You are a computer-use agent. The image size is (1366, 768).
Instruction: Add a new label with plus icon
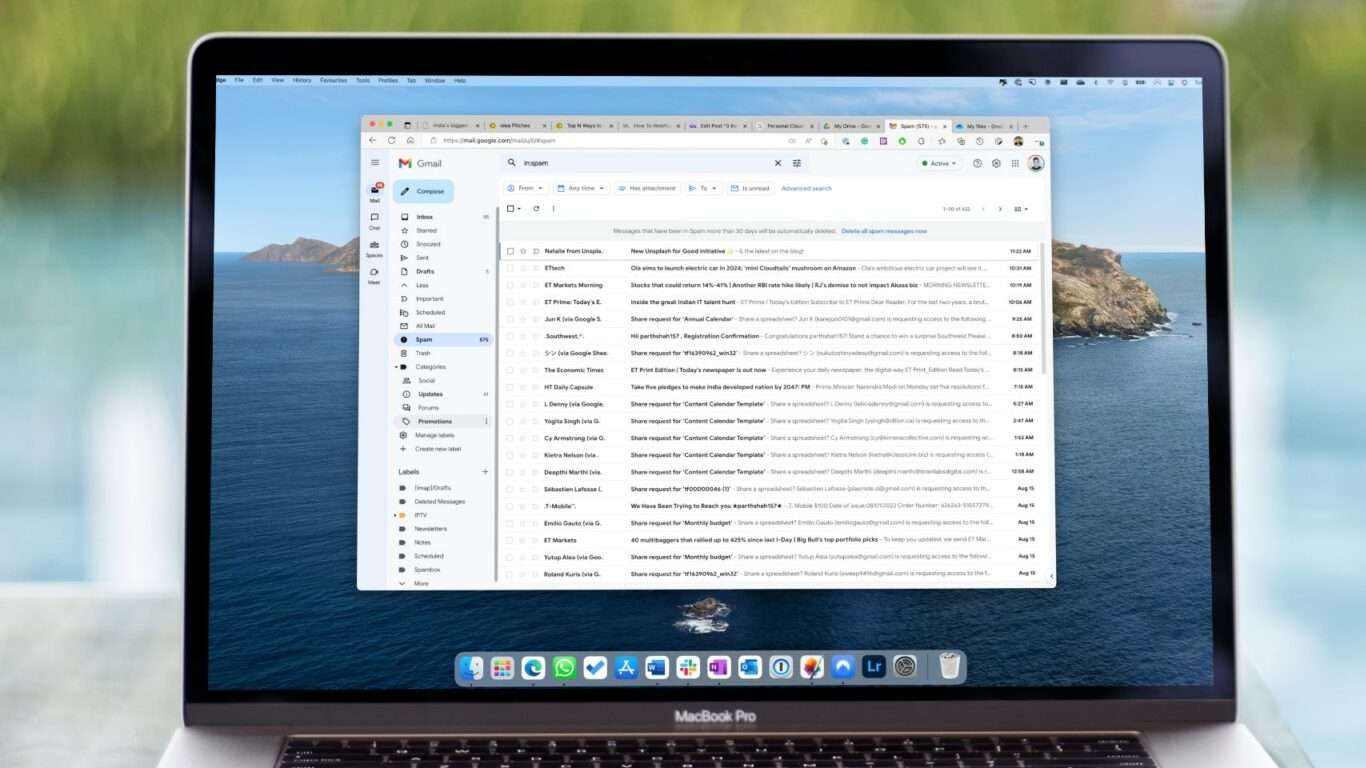486,471
